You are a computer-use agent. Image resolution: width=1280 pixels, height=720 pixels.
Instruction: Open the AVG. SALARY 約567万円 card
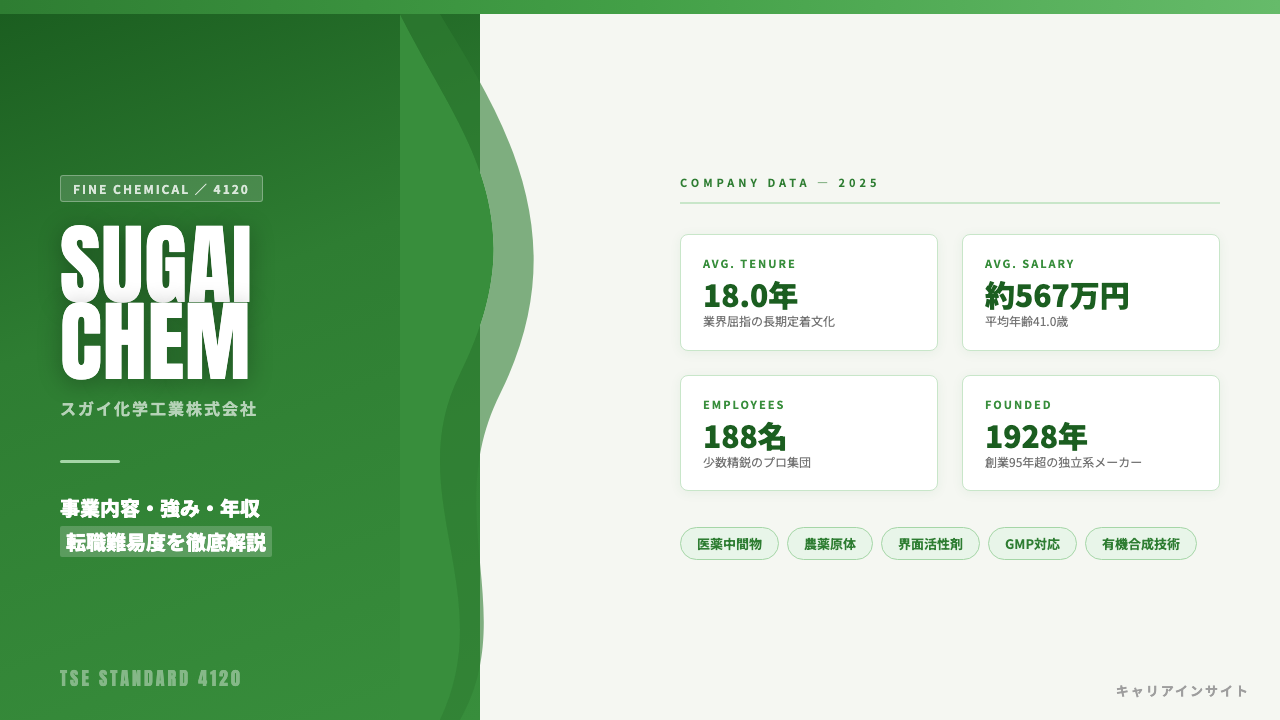[x=1091, y=292]
